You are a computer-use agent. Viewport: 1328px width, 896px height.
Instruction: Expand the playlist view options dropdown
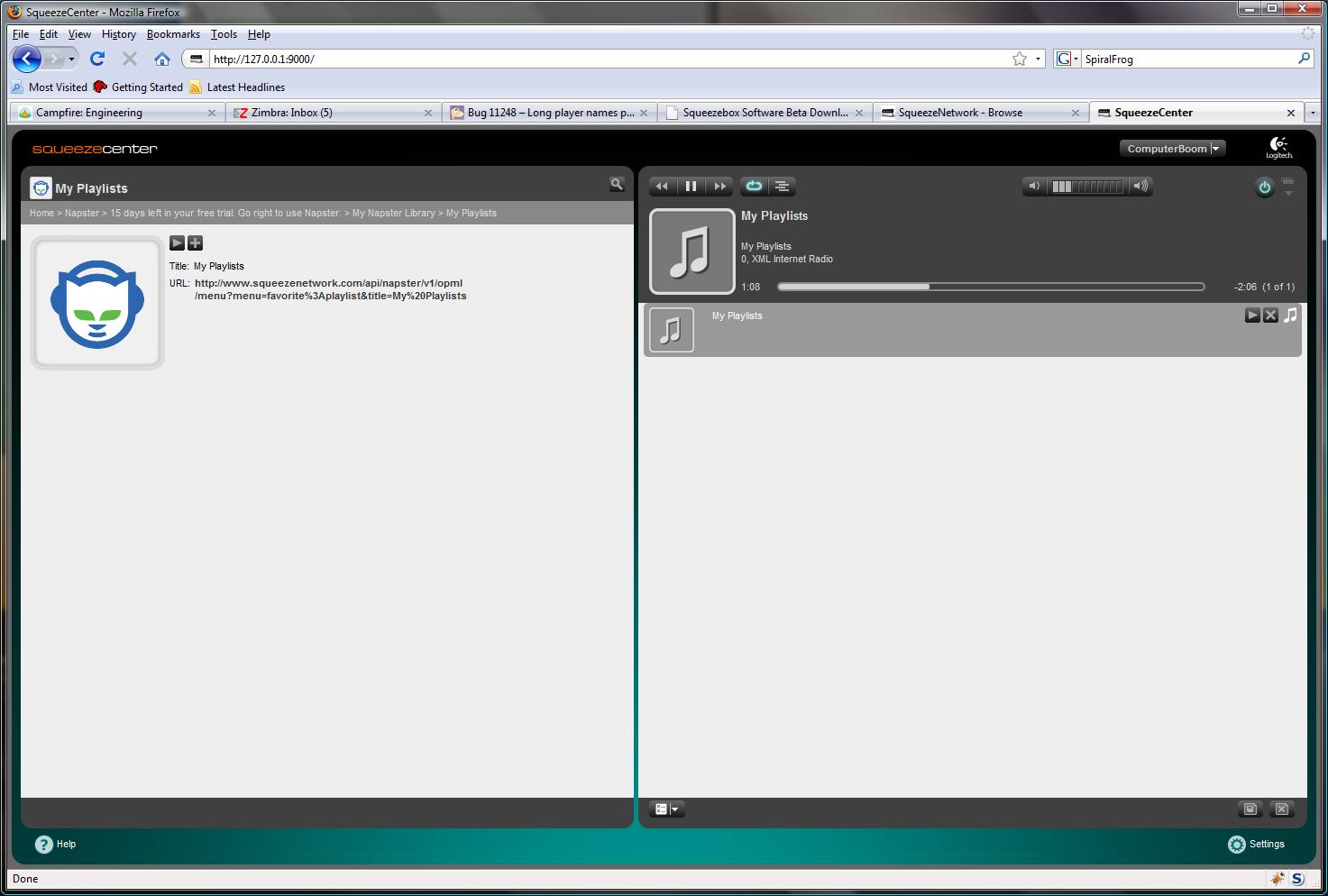[x=667, y=809]
